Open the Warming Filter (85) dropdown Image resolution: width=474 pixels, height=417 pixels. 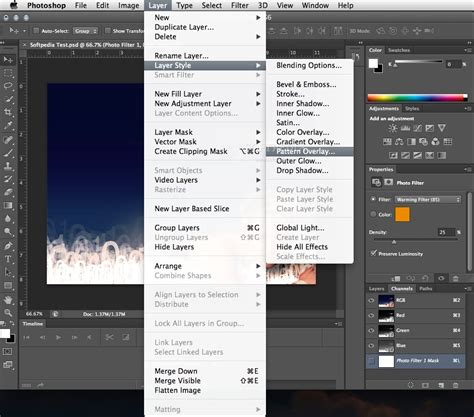coord(428,199)
